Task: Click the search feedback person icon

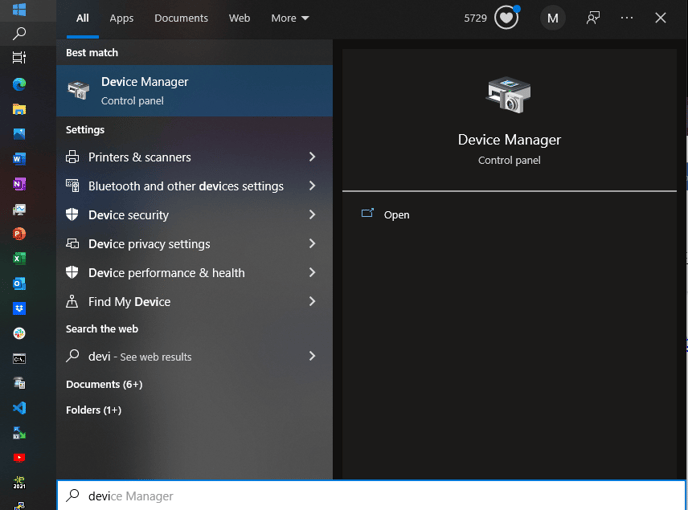Action: (593, 18)
